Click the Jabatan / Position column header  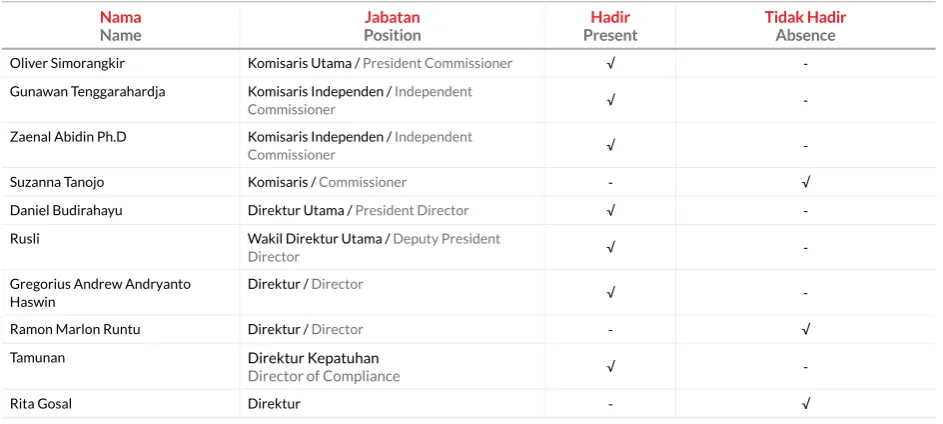point(392,26)
